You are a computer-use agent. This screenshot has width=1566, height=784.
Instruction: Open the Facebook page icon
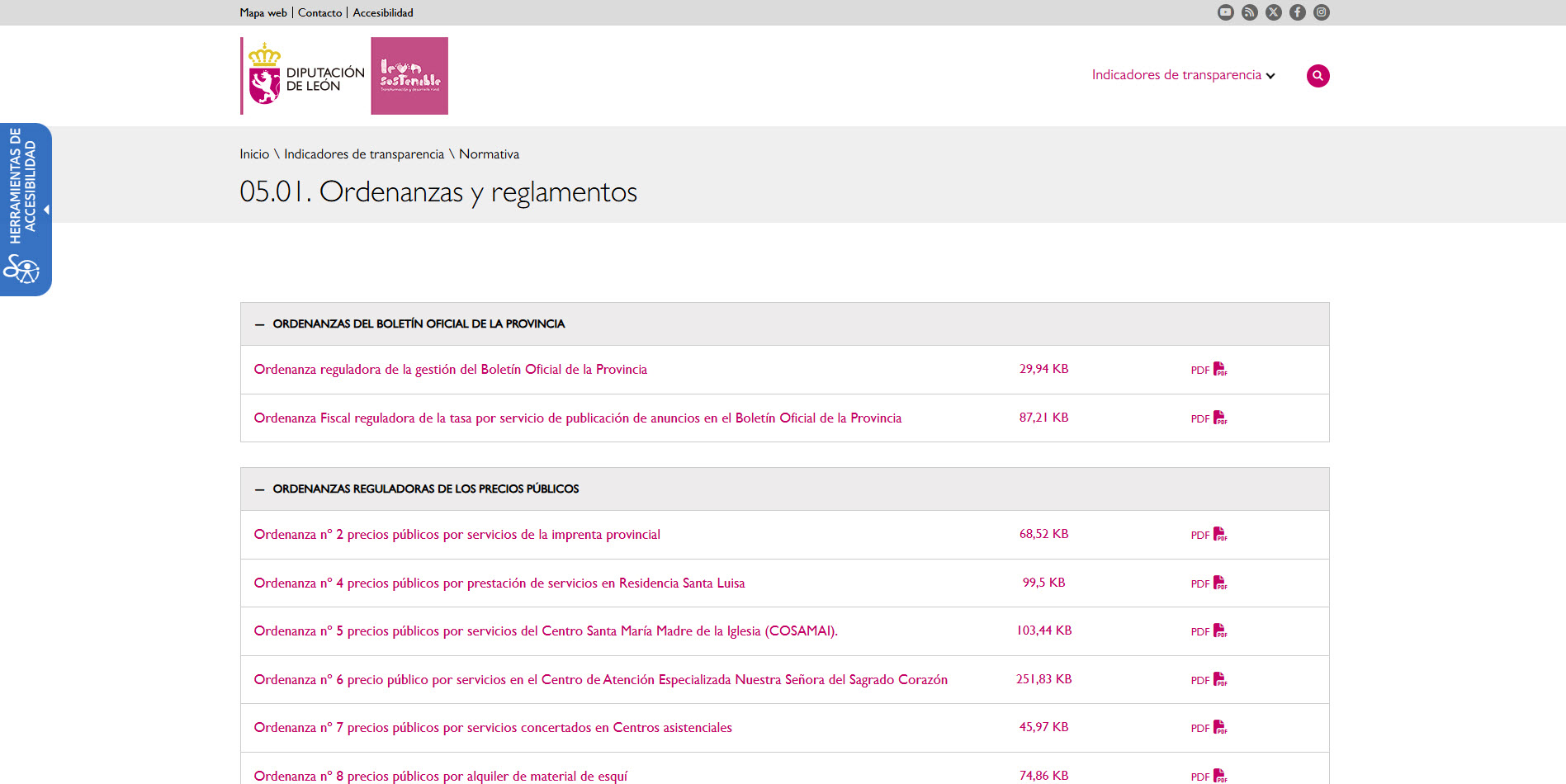click(x=1297, y=12)
